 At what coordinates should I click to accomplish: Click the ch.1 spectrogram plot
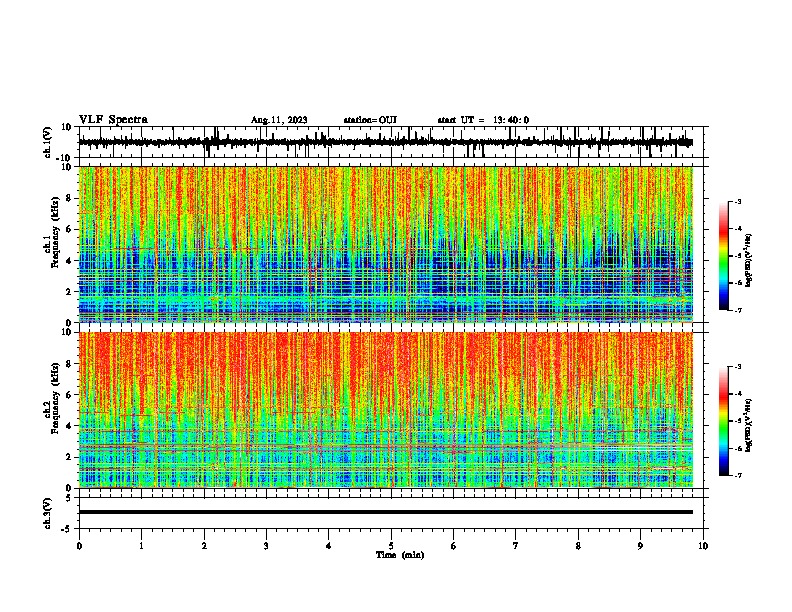(x=386, y=244)
